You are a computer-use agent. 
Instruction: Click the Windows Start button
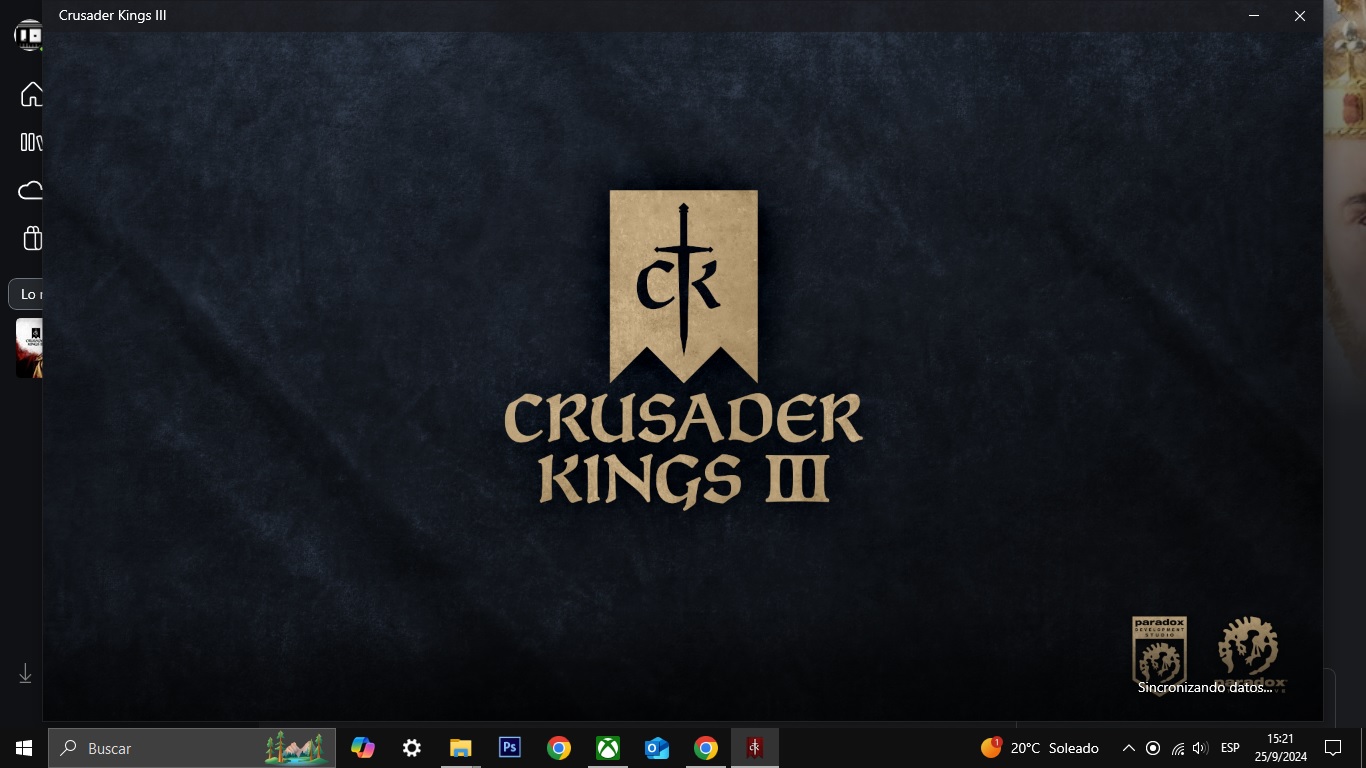(24, 748)
